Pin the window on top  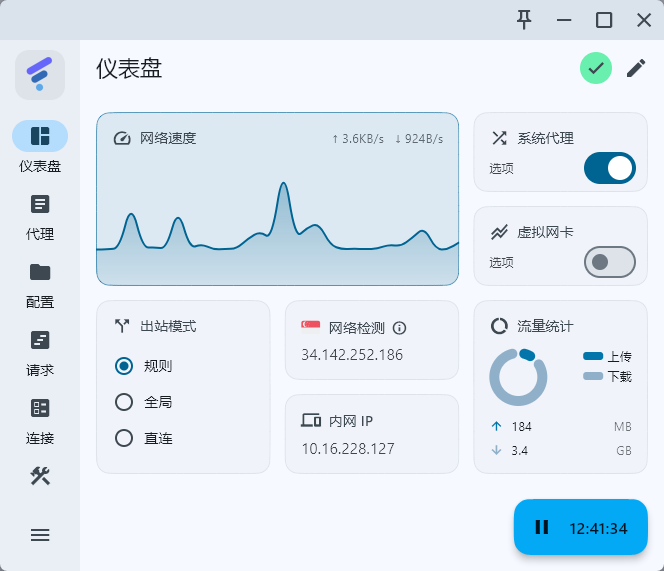coord(524,20)
